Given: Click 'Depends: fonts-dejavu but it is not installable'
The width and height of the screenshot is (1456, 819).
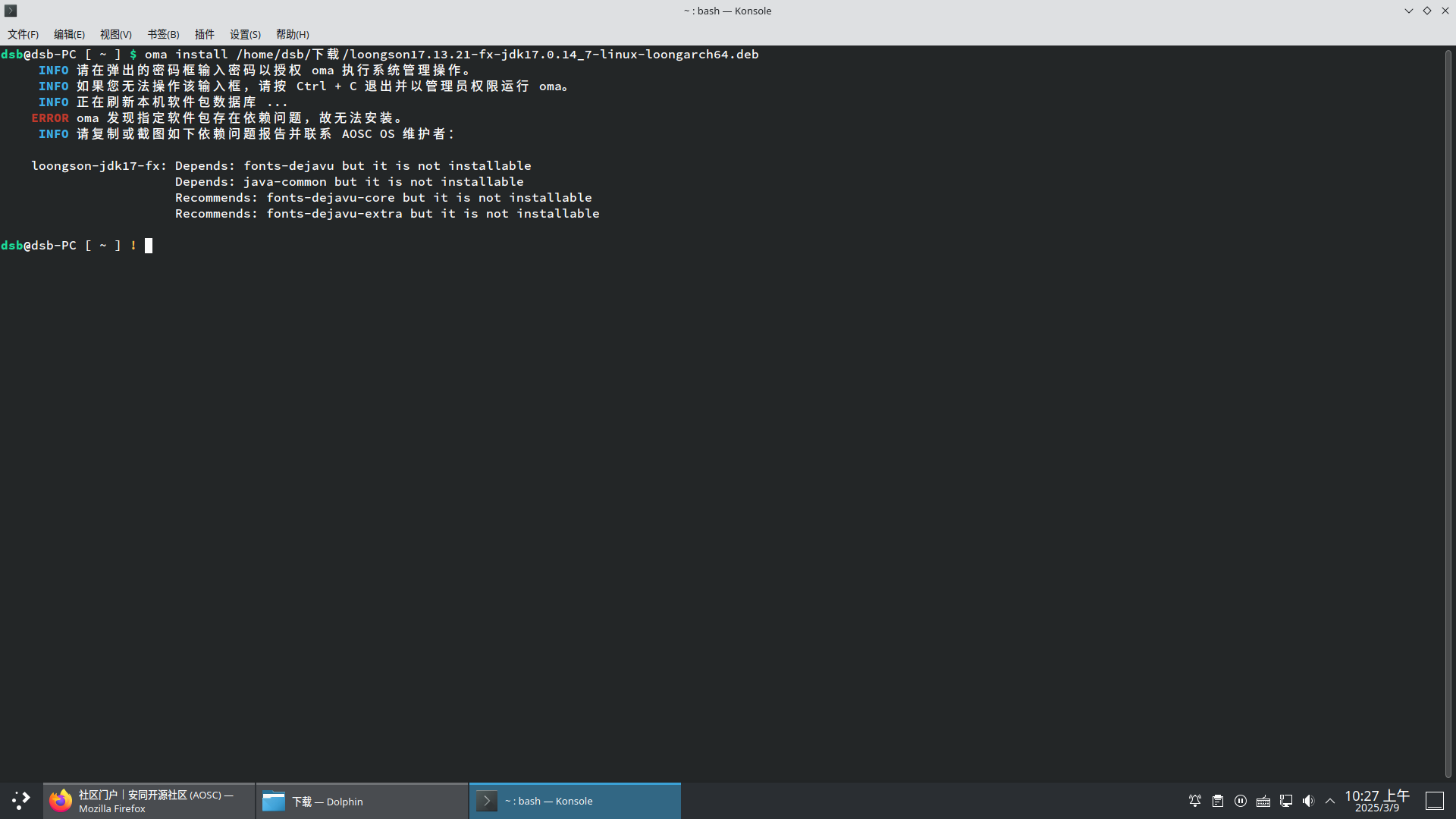Looking at the screenshot, I should [353, 166].
